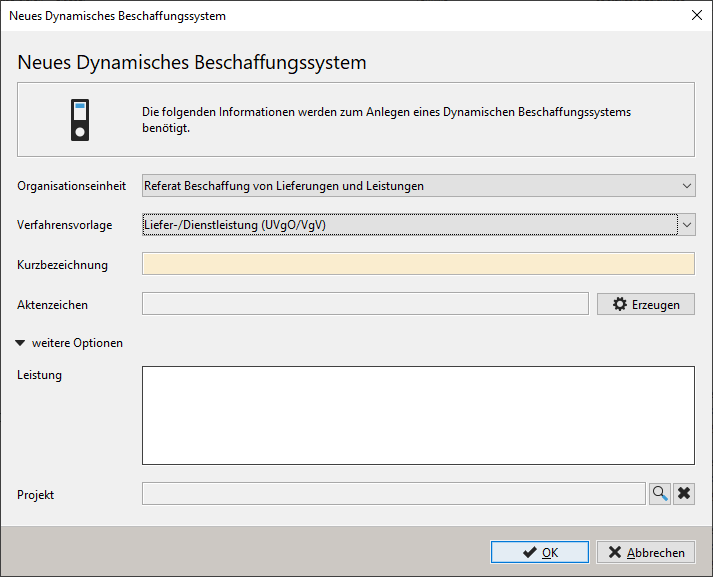Click the Projekt text field
This screenshot has height=577, width=713.
click(394, 494)
